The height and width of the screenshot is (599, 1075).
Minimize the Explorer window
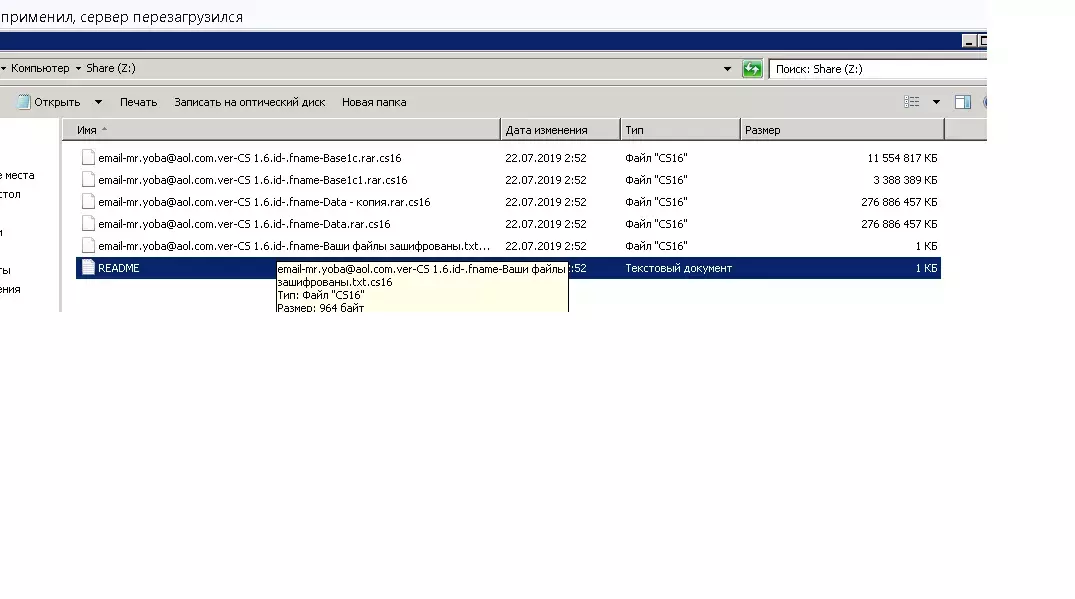(968, 41)
